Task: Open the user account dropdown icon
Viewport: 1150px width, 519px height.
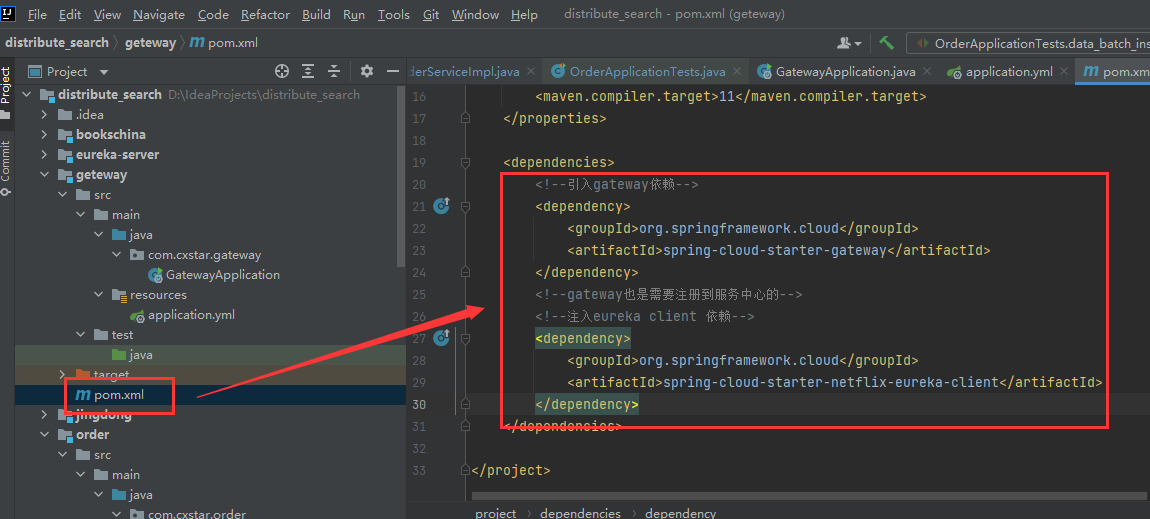Action: pyautogui.click(x=849, y=43)
